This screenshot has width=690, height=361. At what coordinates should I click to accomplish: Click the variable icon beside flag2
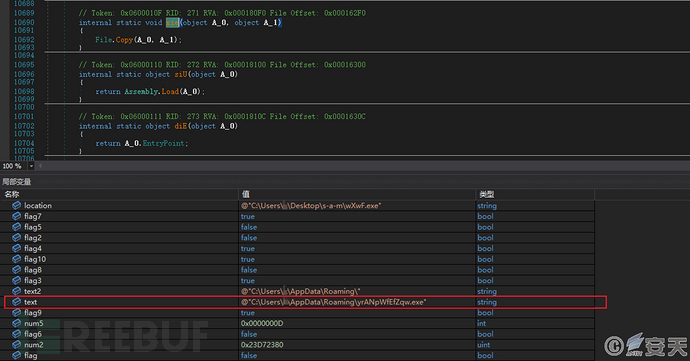click(x=17, y=237)
